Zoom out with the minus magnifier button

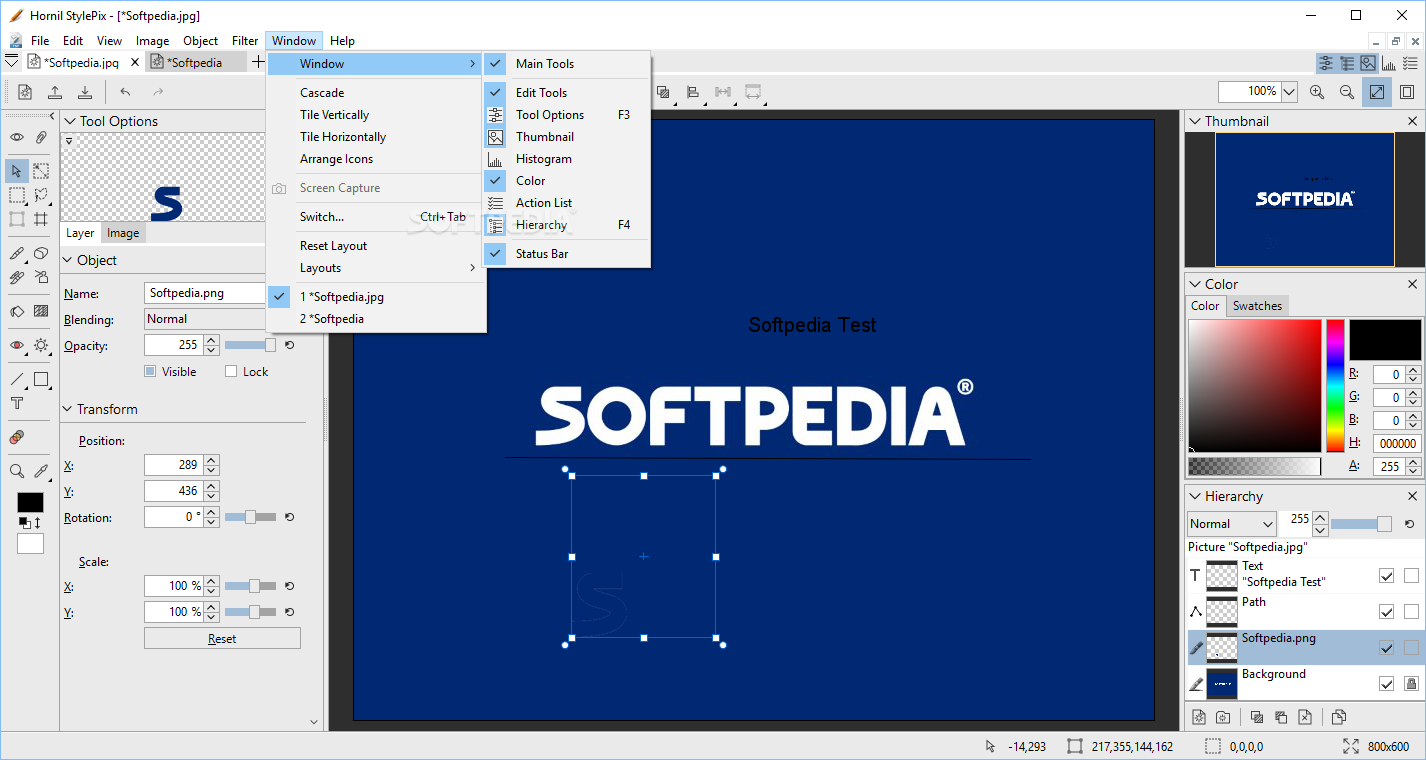click(x=1347, y=92)
